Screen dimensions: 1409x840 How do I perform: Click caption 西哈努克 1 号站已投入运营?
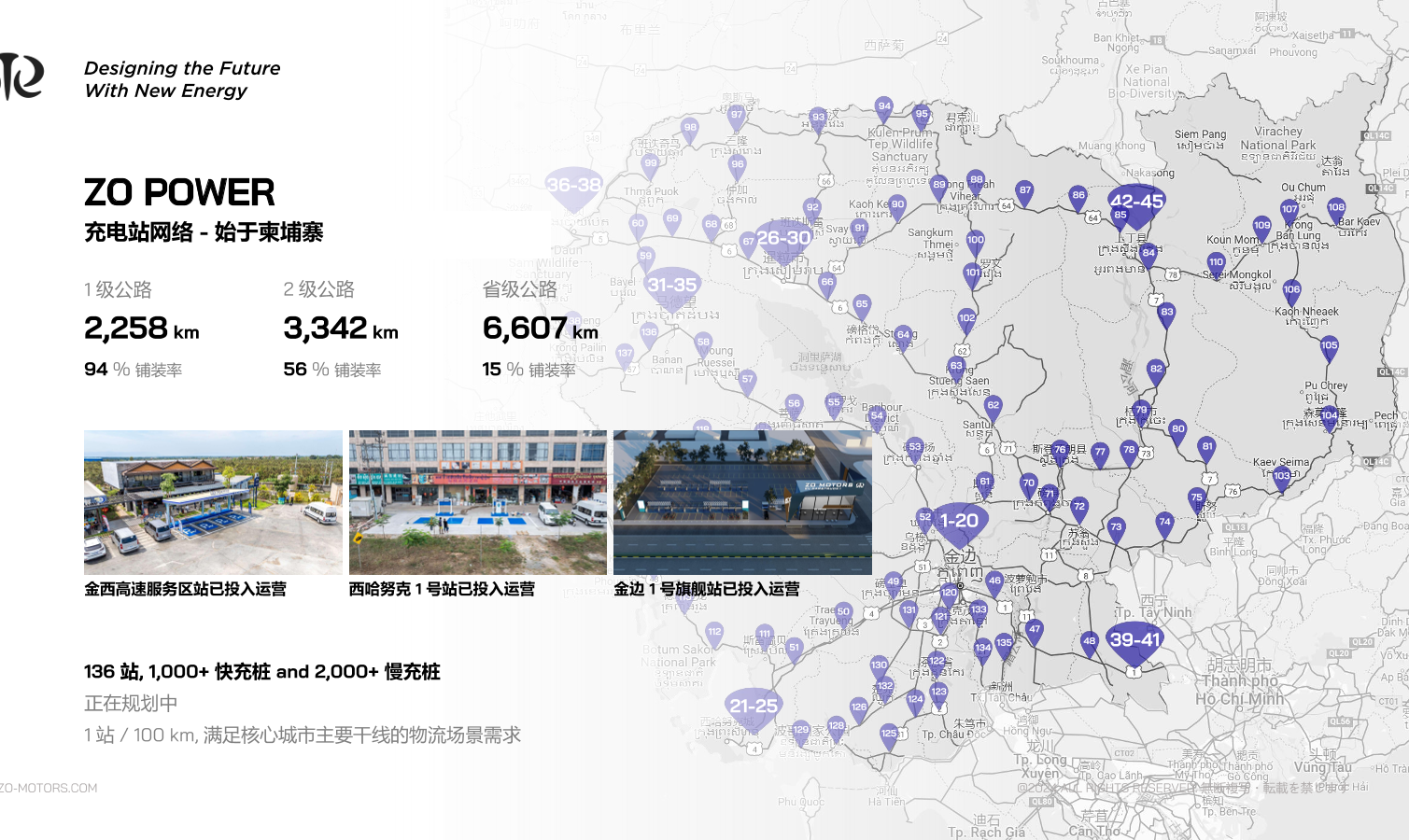click(442, 589)
